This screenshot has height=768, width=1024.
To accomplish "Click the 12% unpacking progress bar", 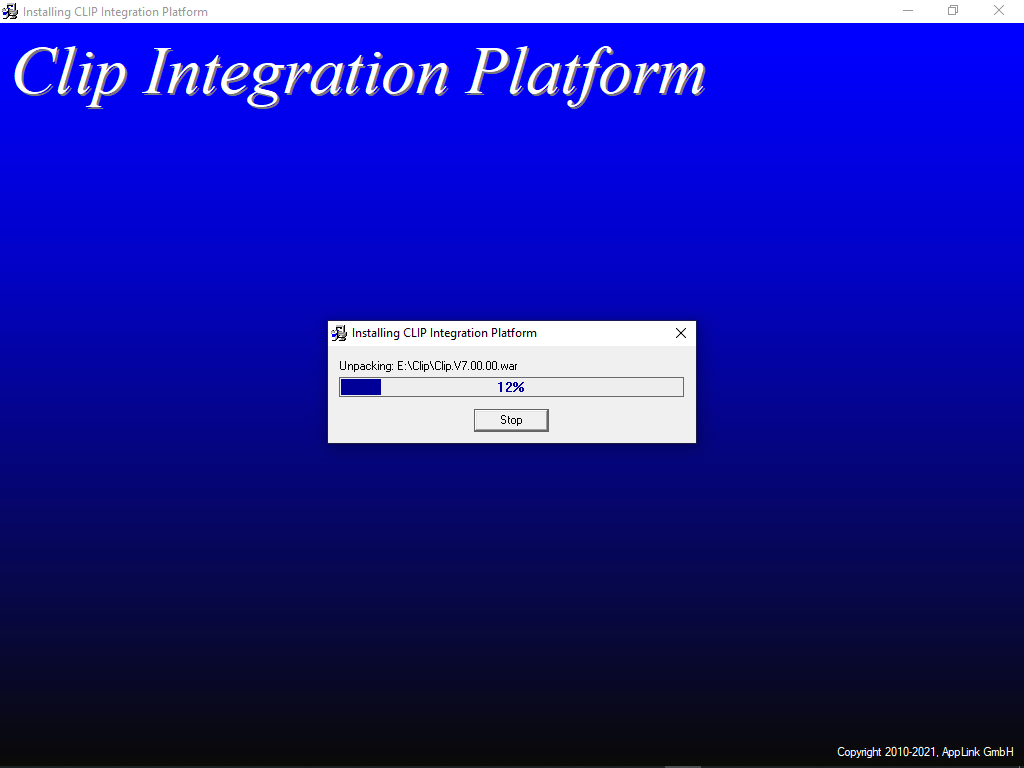I will 511,387.
